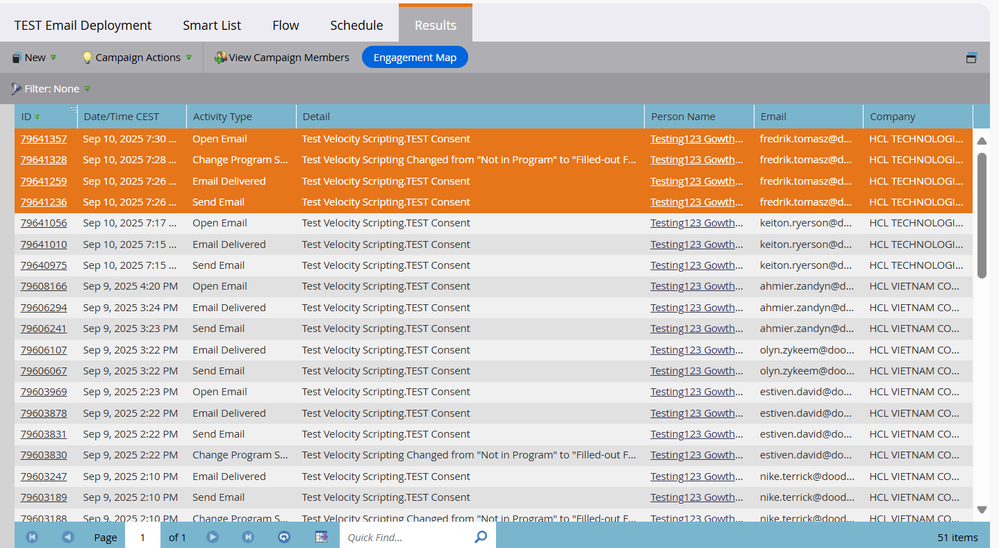
Task: Click the lightbulb Campaign Actions icon
Action: click(x=87, y=57)
